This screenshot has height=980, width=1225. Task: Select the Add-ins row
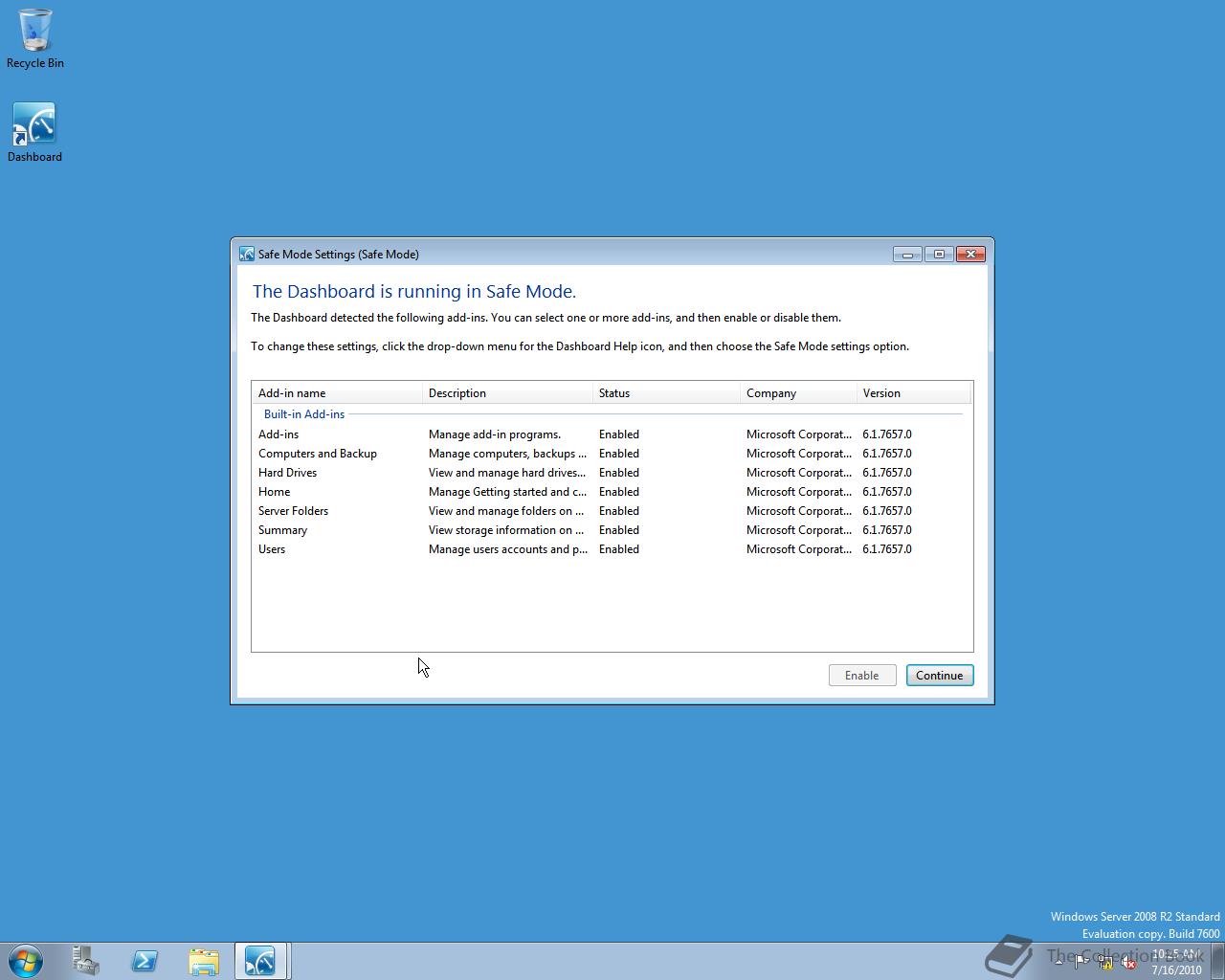coord(612,434)
